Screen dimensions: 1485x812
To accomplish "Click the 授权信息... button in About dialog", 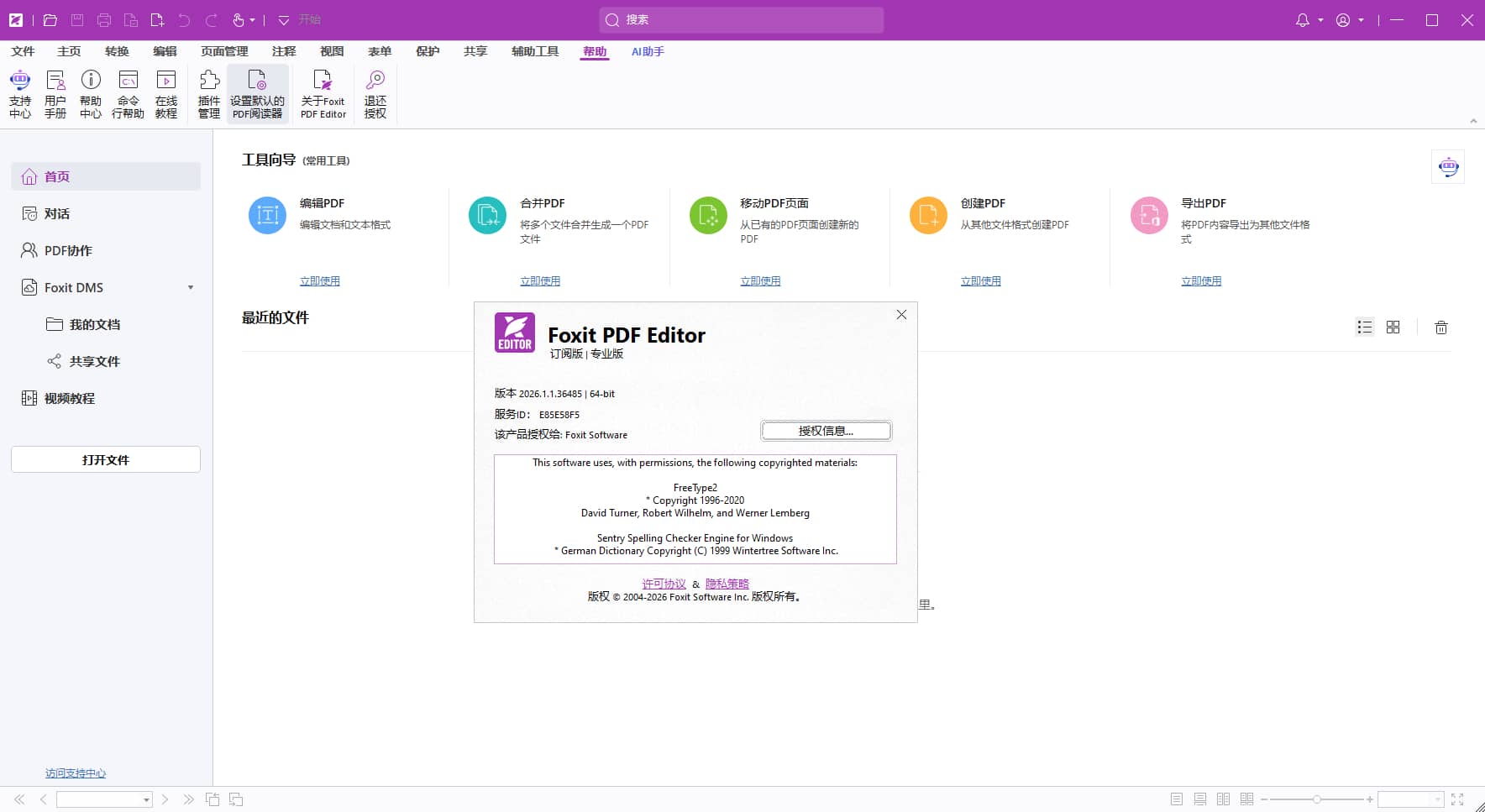I will pos(826,431).
